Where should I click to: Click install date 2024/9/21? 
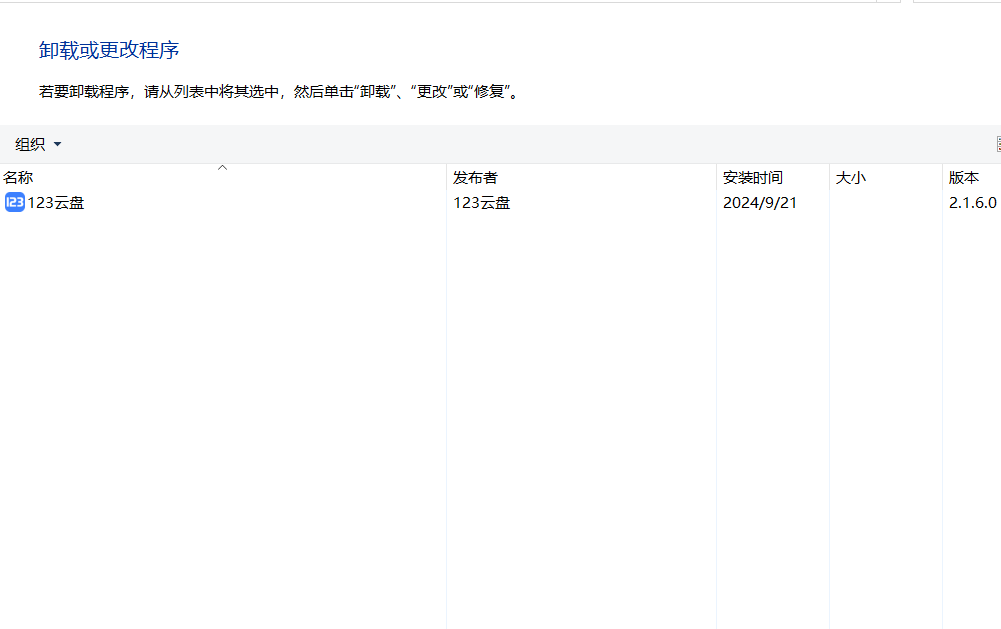click(760, 202)
